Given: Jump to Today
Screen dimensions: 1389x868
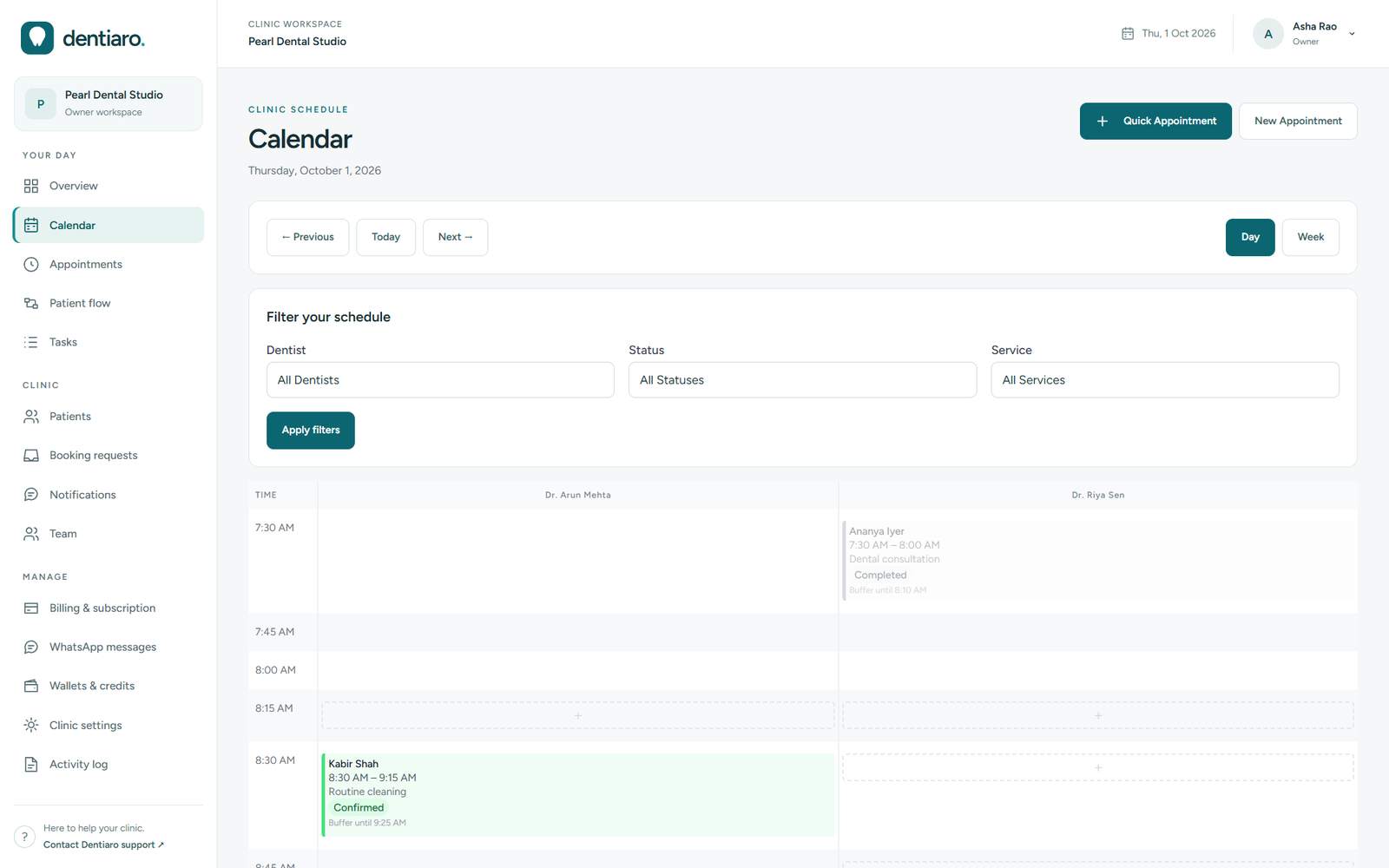Looking at the screenshot, I should [386, 237].
